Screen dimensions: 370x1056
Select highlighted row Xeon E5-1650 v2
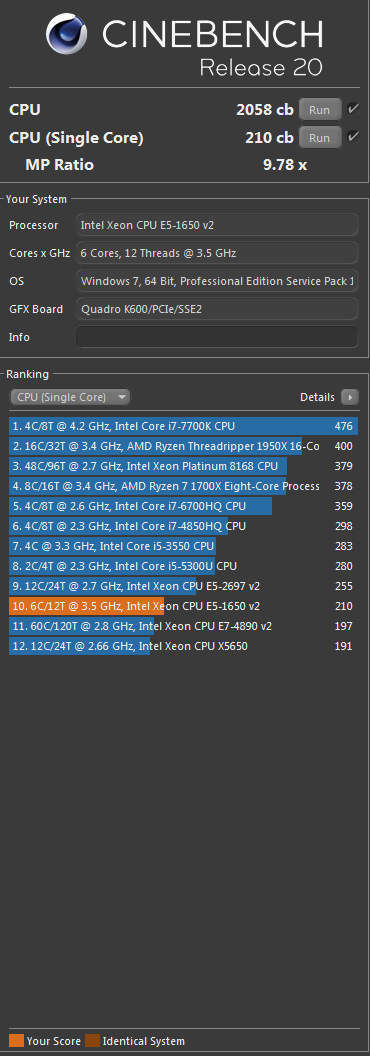pos(183,606)
